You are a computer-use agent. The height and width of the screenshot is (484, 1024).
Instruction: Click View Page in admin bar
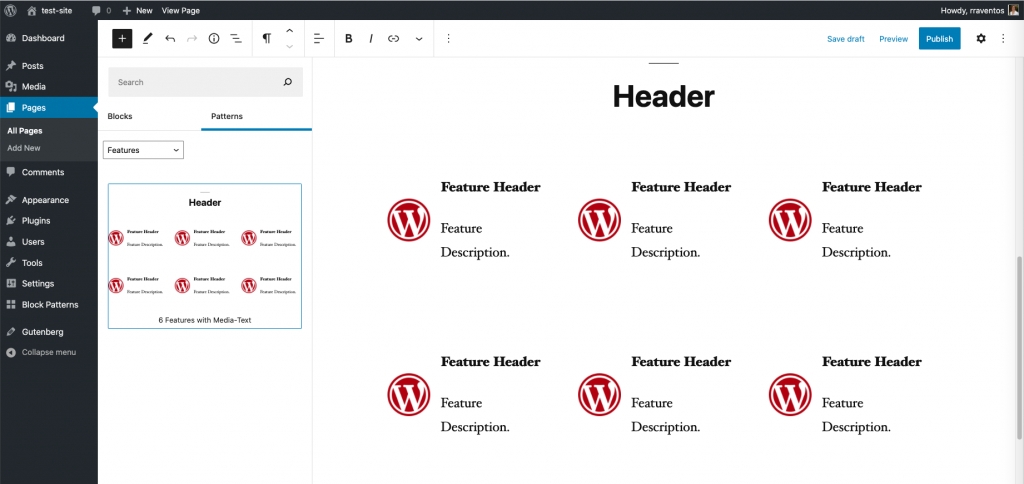(180, 10)
